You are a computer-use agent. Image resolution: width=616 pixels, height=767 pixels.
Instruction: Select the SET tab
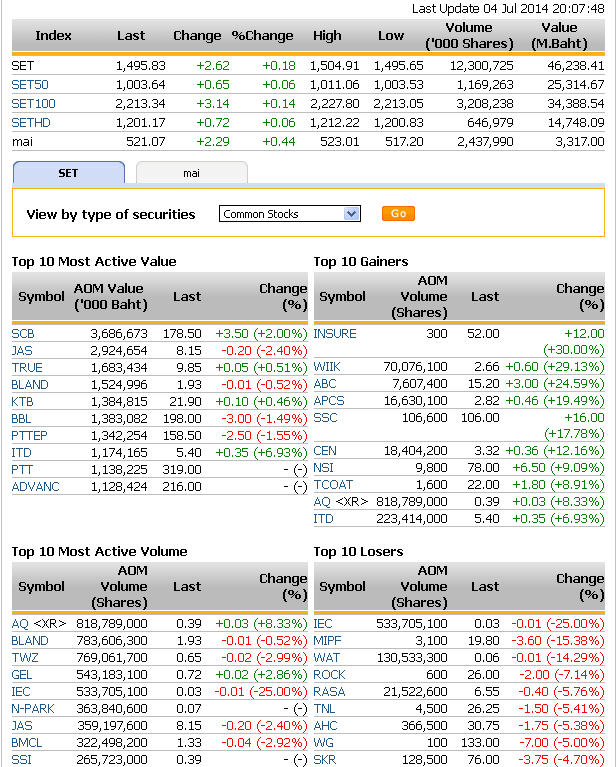tap(68, 173)
